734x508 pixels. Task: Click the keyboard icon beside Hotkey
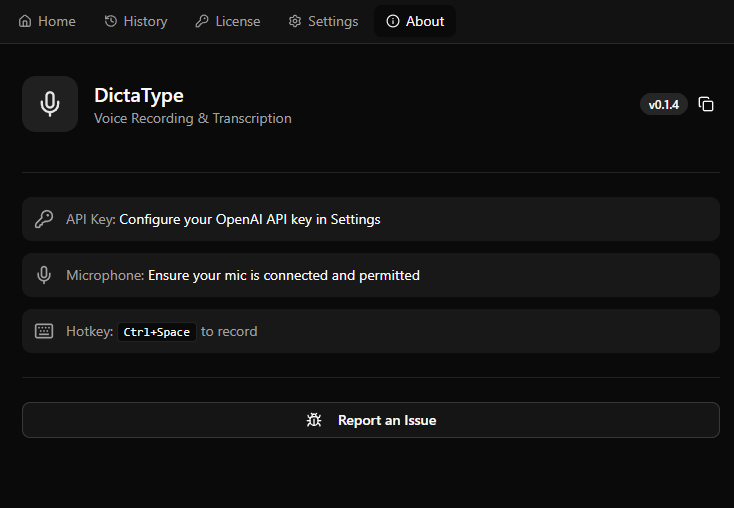click(44, 331)
